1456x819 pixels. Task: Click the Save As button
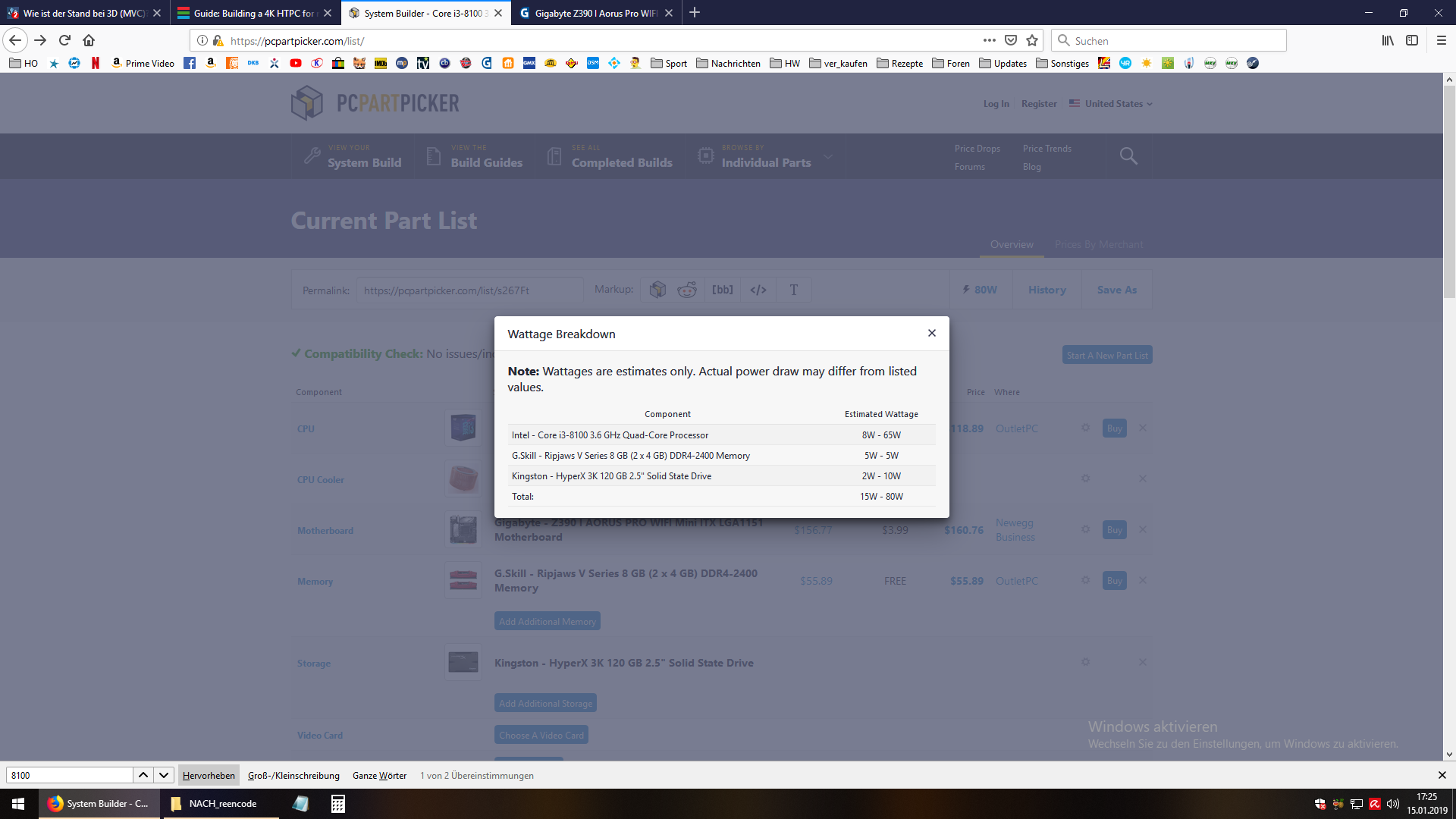pyautogui.click(x=1116, y=290)
